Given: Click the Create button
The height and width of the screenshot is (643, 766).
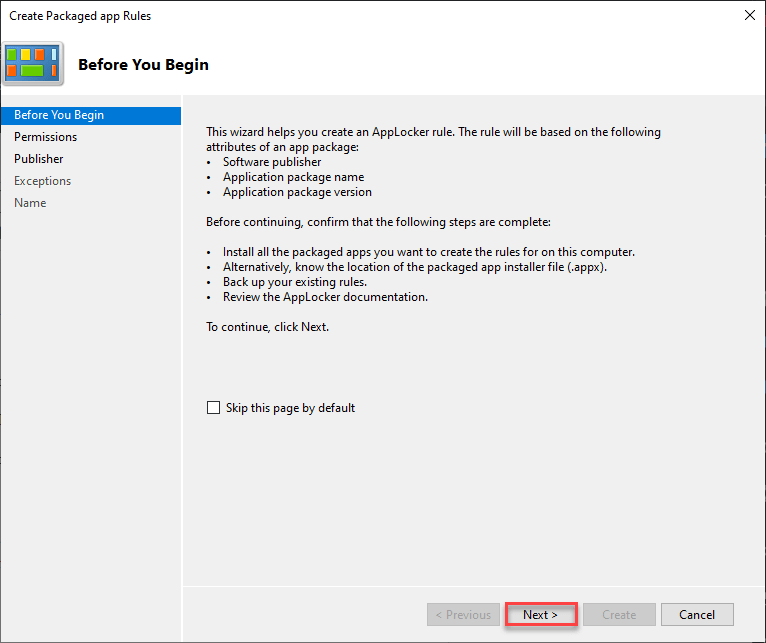Looking at the screenshot, I should coord(619,614).
